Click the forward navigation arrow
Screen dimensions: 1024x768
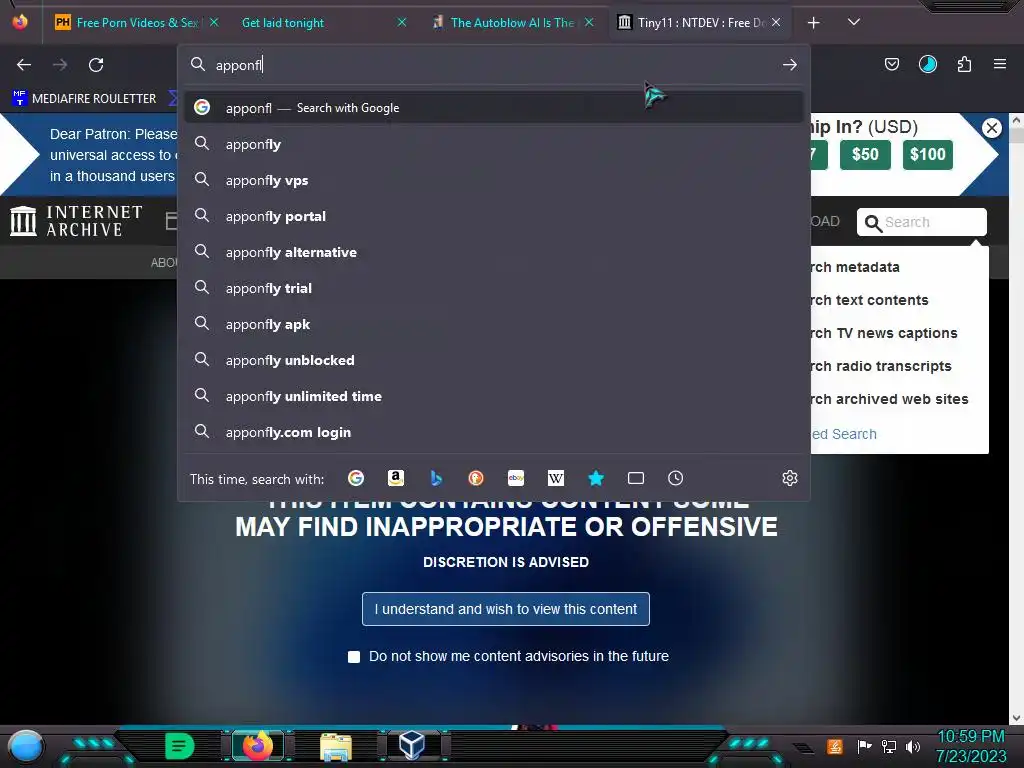60,65
